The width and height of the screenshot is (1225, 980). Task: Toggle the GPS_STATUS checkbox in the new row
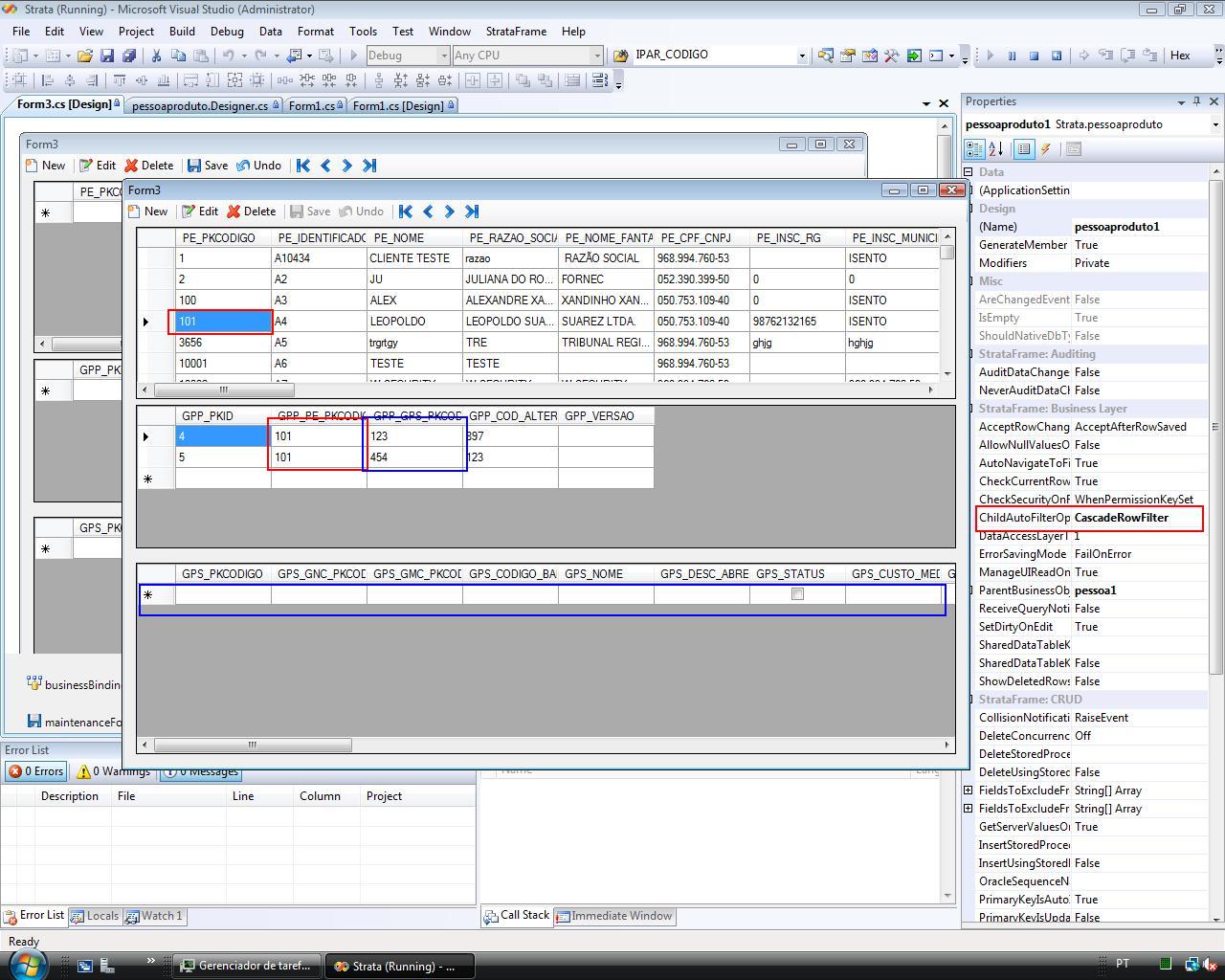tap(797, 594)
